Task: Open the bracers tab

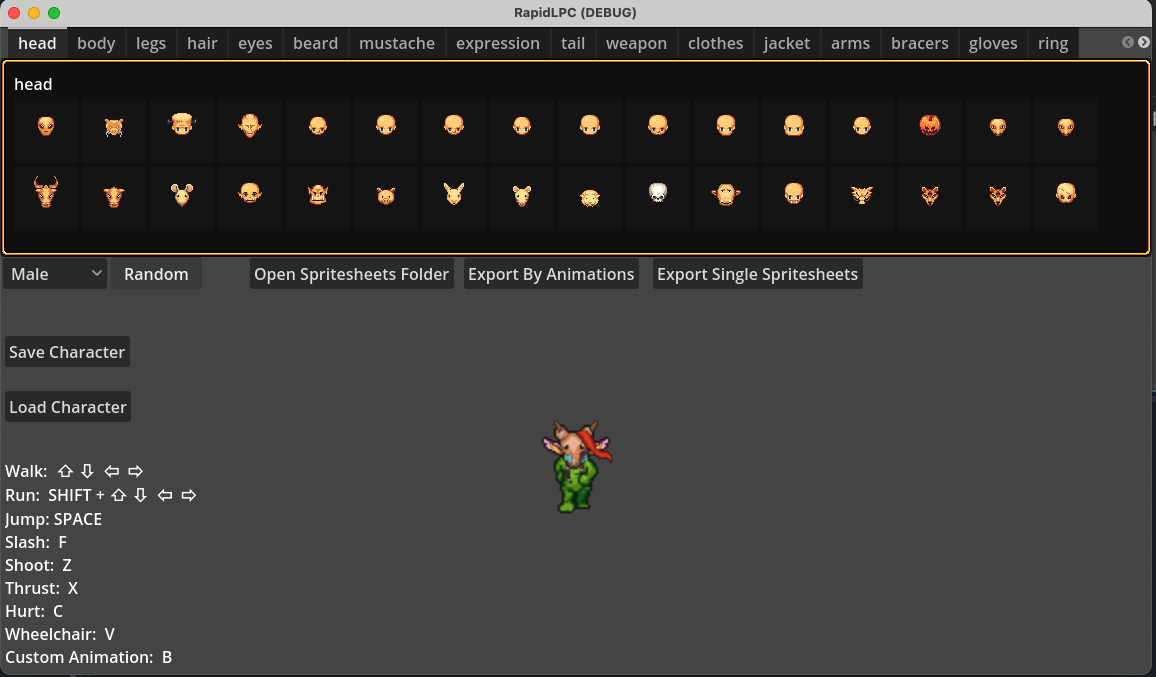Action: pyautogui.click(x=919, y=44)
